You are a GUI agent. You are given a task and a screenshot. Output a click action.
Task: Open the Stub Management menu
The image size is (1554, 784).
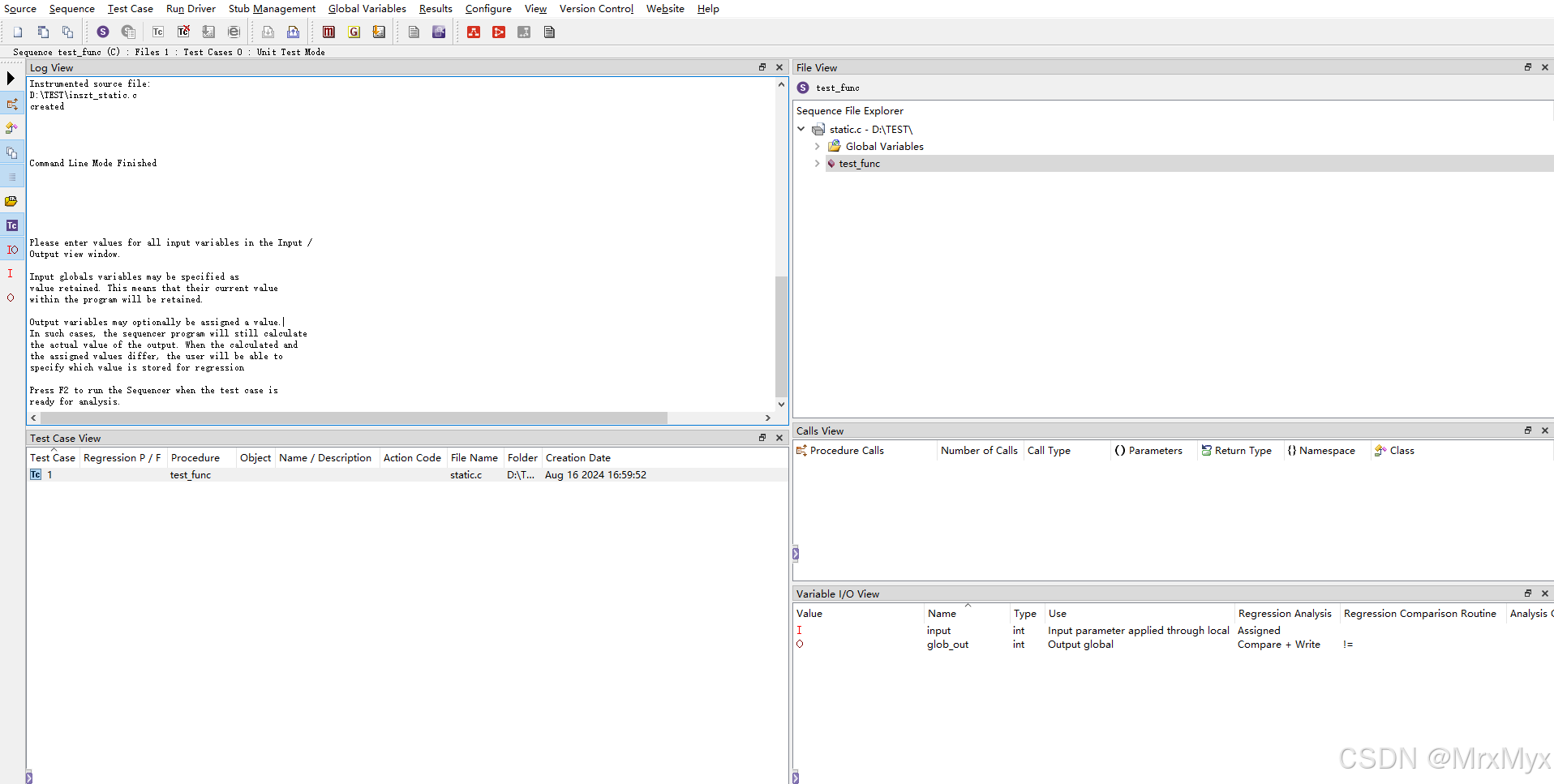pyautogui.click(x=272, y=9)
